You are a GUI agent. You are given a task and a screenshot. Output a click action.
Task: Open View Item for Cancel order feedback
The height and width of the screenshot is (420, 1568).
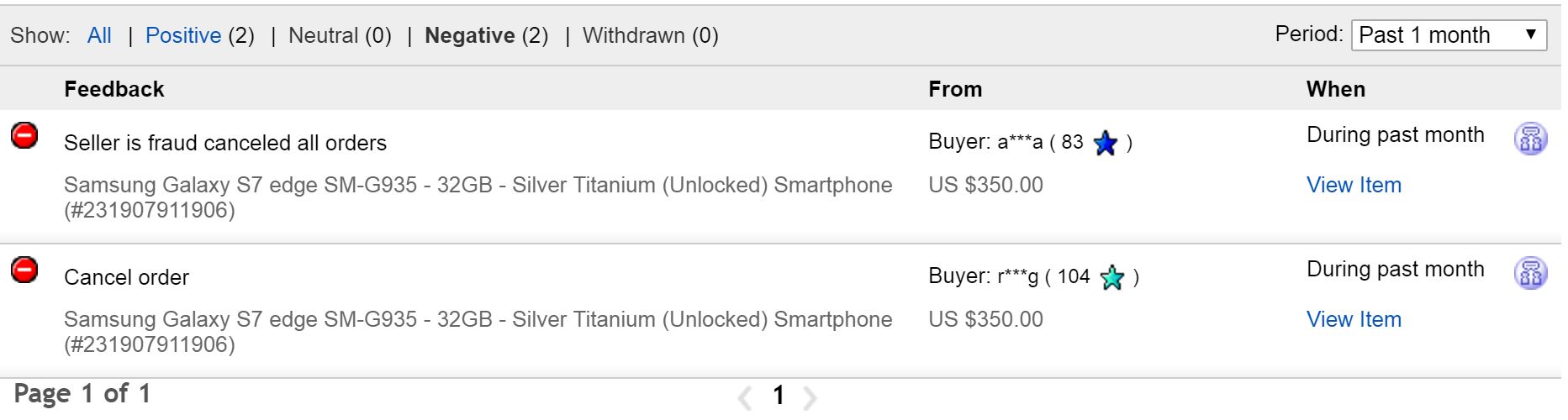click(1354, 319)
